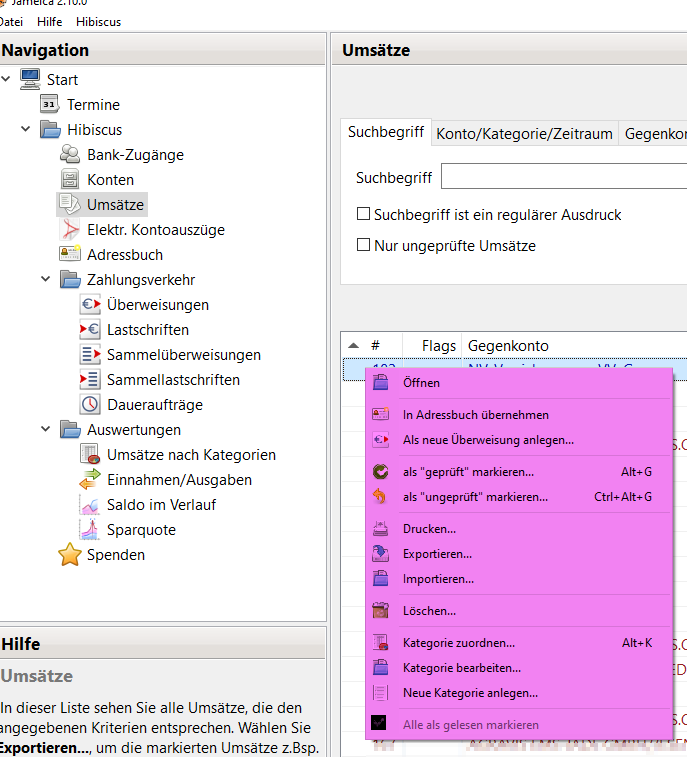Sort table by Gegenkonto column header
This screenshot has height=757, width=687.
point(508,346)
